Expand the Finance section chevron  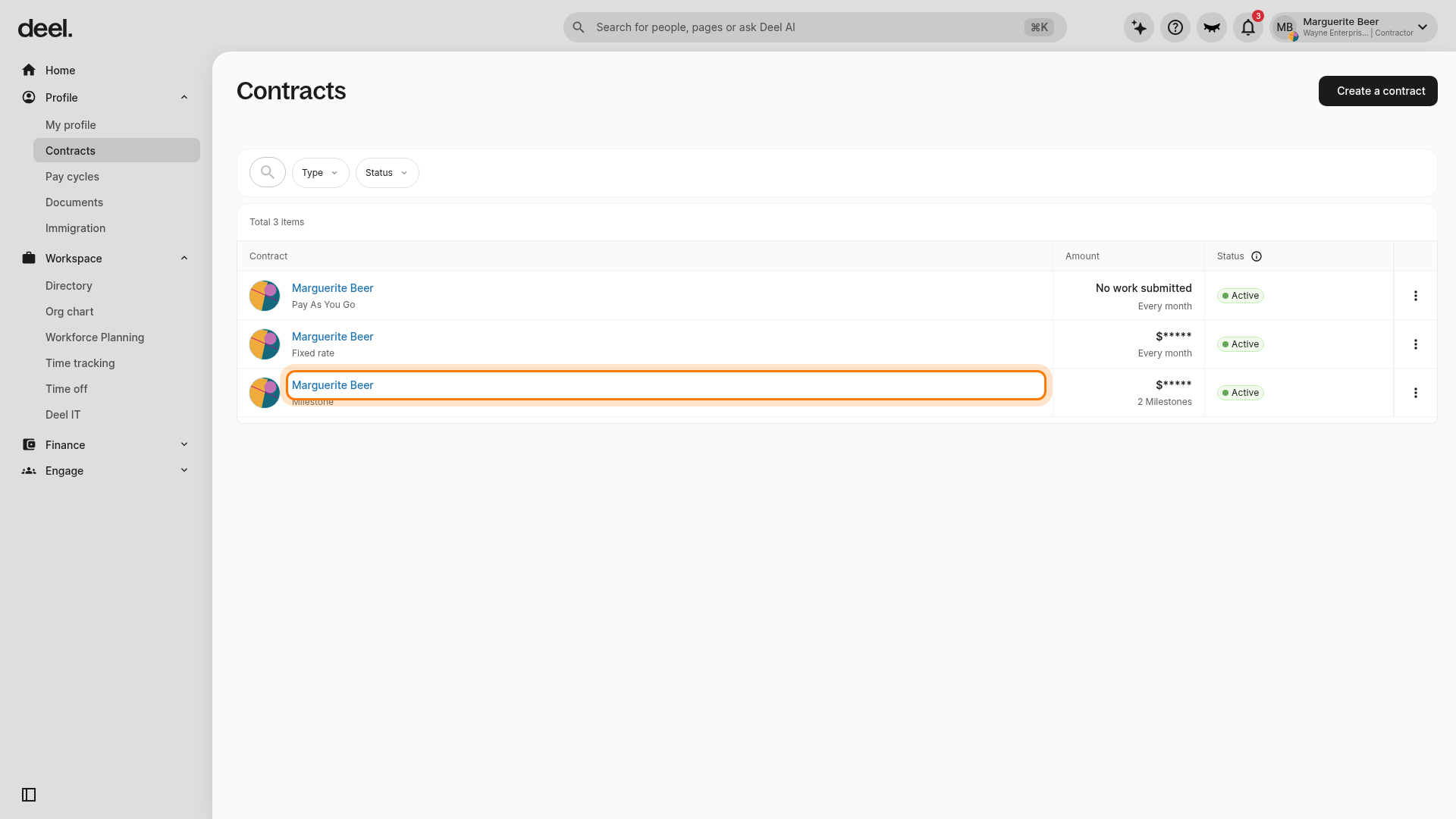click(x=184, y=445)
